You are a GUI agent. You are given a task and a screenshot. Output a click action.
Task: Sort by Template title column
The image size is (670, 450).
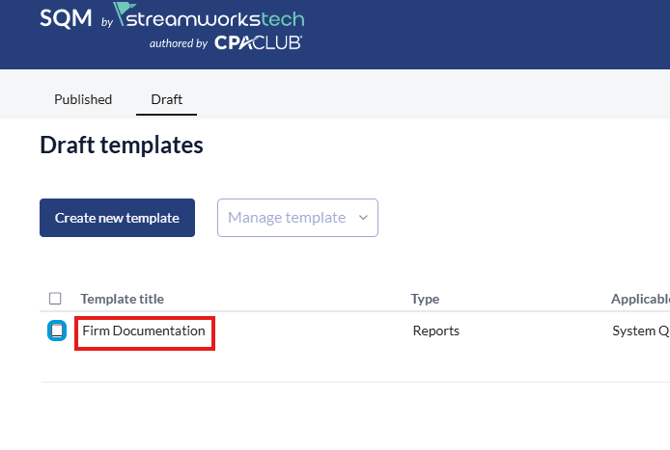(x=122, y=298)
